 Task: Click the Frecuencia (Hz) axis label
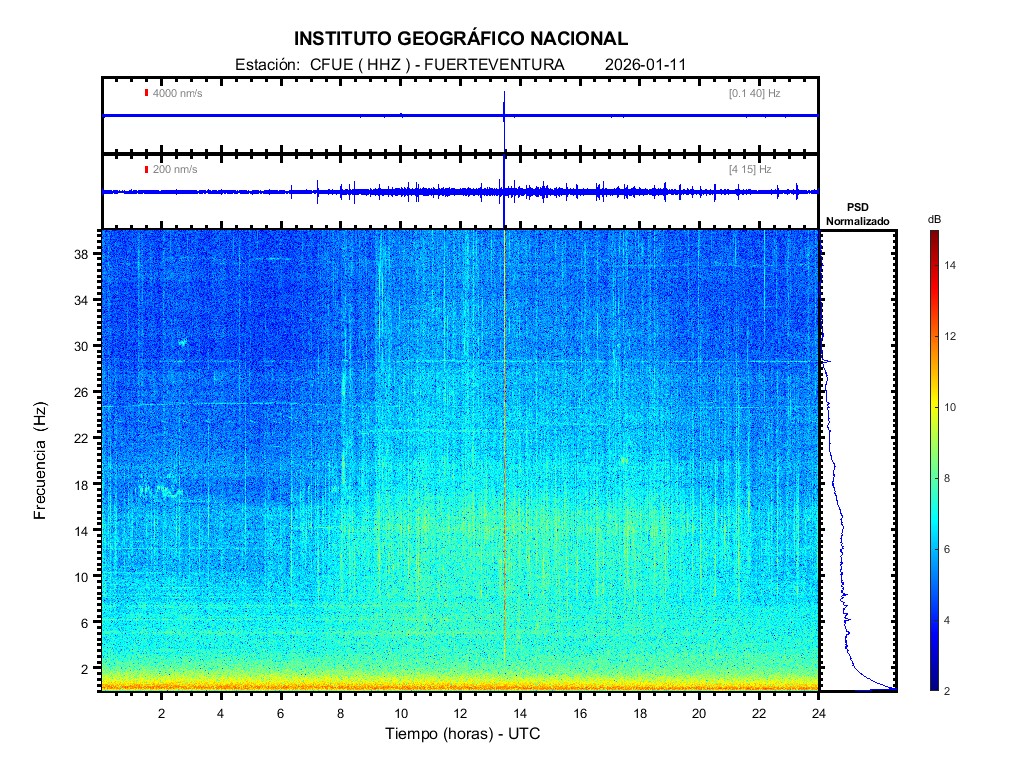[41, 461]
